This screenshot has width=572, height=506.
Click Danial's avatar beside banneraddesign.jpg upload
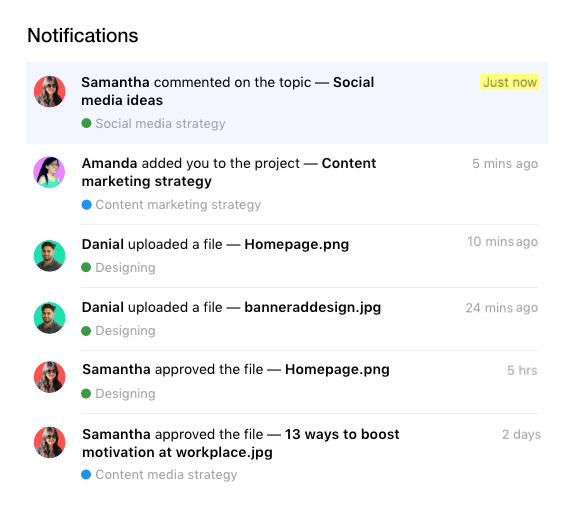50,318
